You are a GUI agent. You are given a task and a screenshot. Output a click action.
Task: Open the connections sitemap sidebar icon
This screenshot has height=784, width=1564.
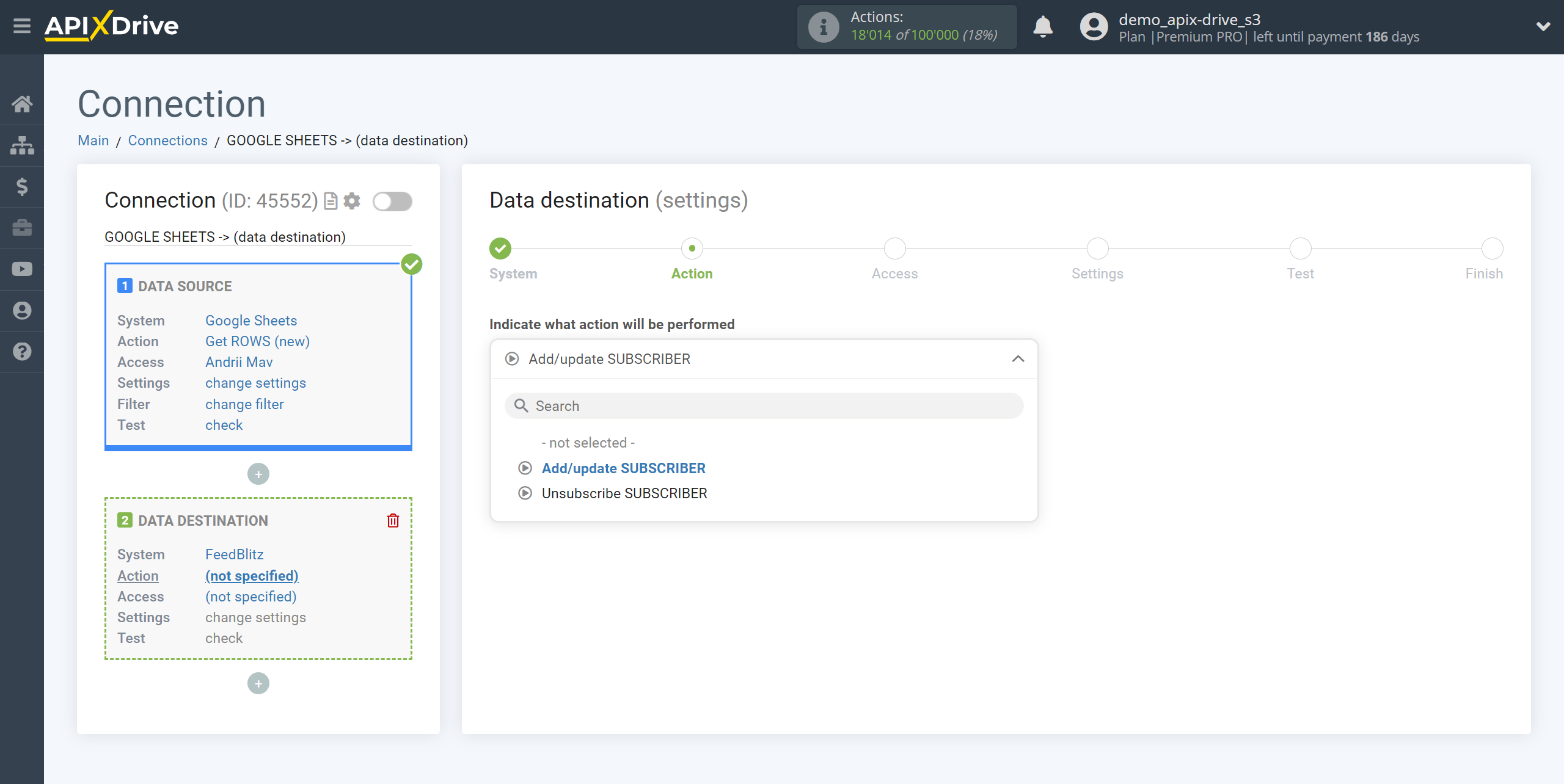tap(22, 145)
